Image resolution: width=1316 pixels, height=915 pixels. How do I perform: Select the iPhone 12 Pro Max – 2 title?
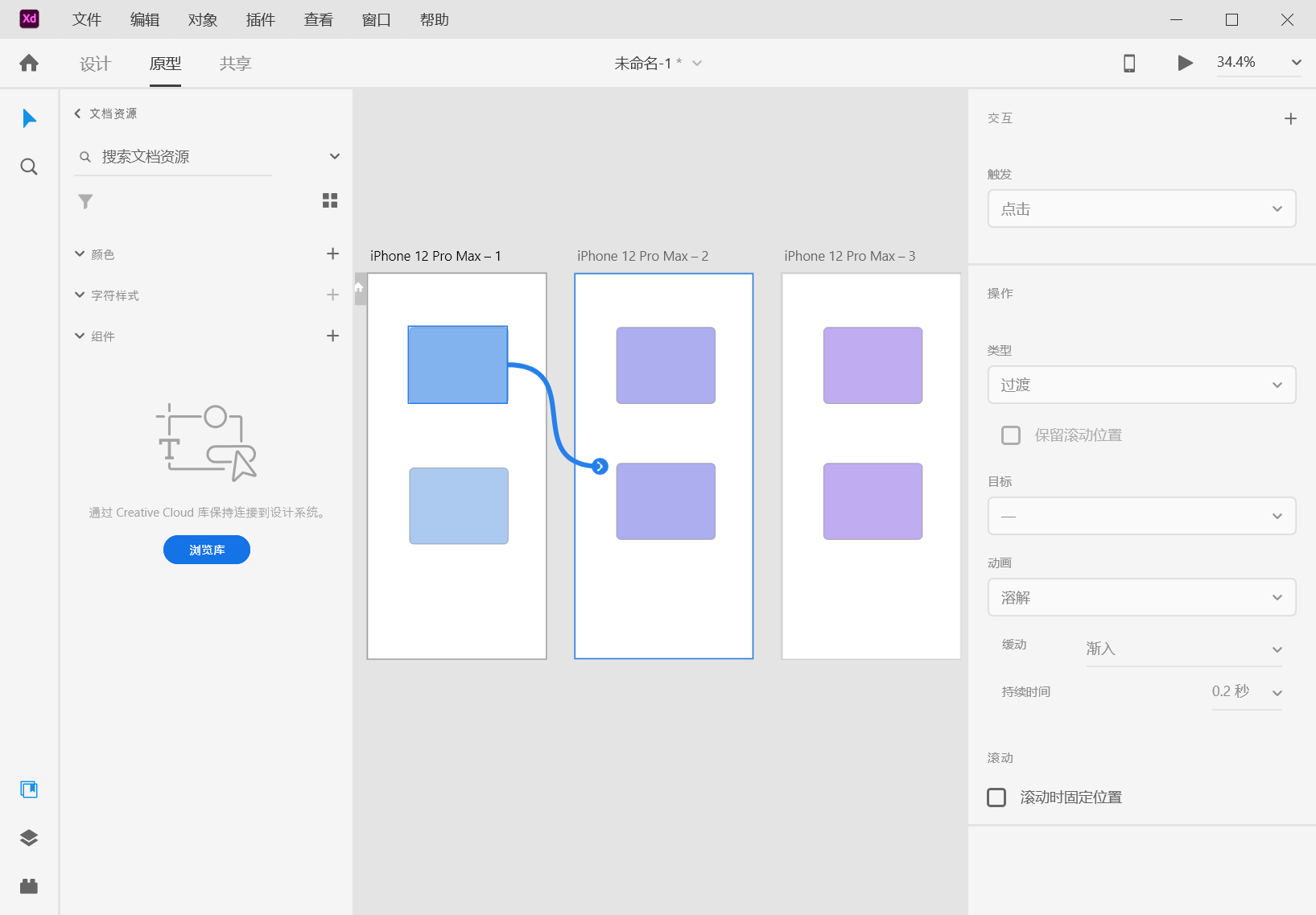(x=642, y=256)
